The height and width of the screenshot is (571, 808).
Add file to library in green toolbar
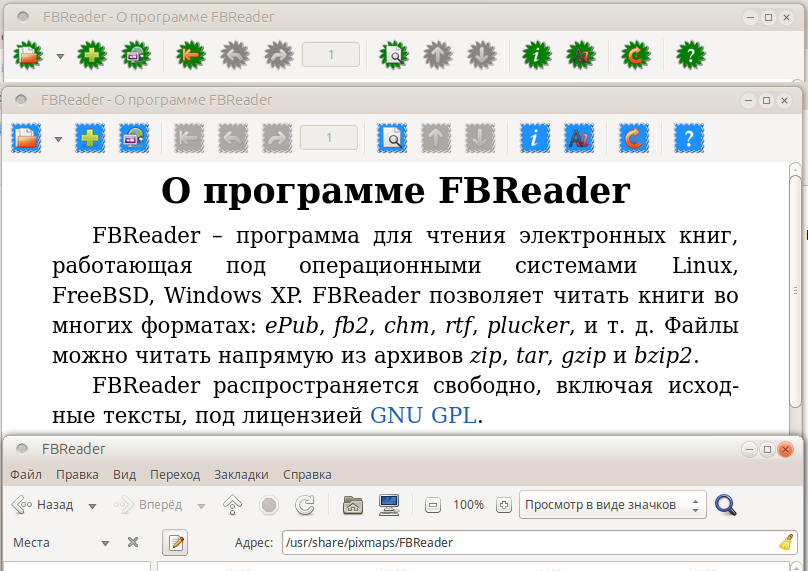[x=92, y=55]
